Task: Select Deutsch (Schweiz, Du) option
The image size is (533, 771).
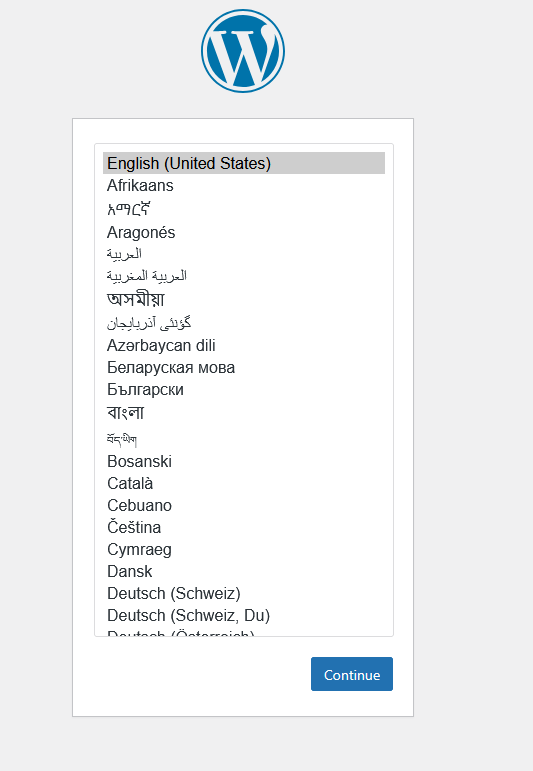Action: 244,615
